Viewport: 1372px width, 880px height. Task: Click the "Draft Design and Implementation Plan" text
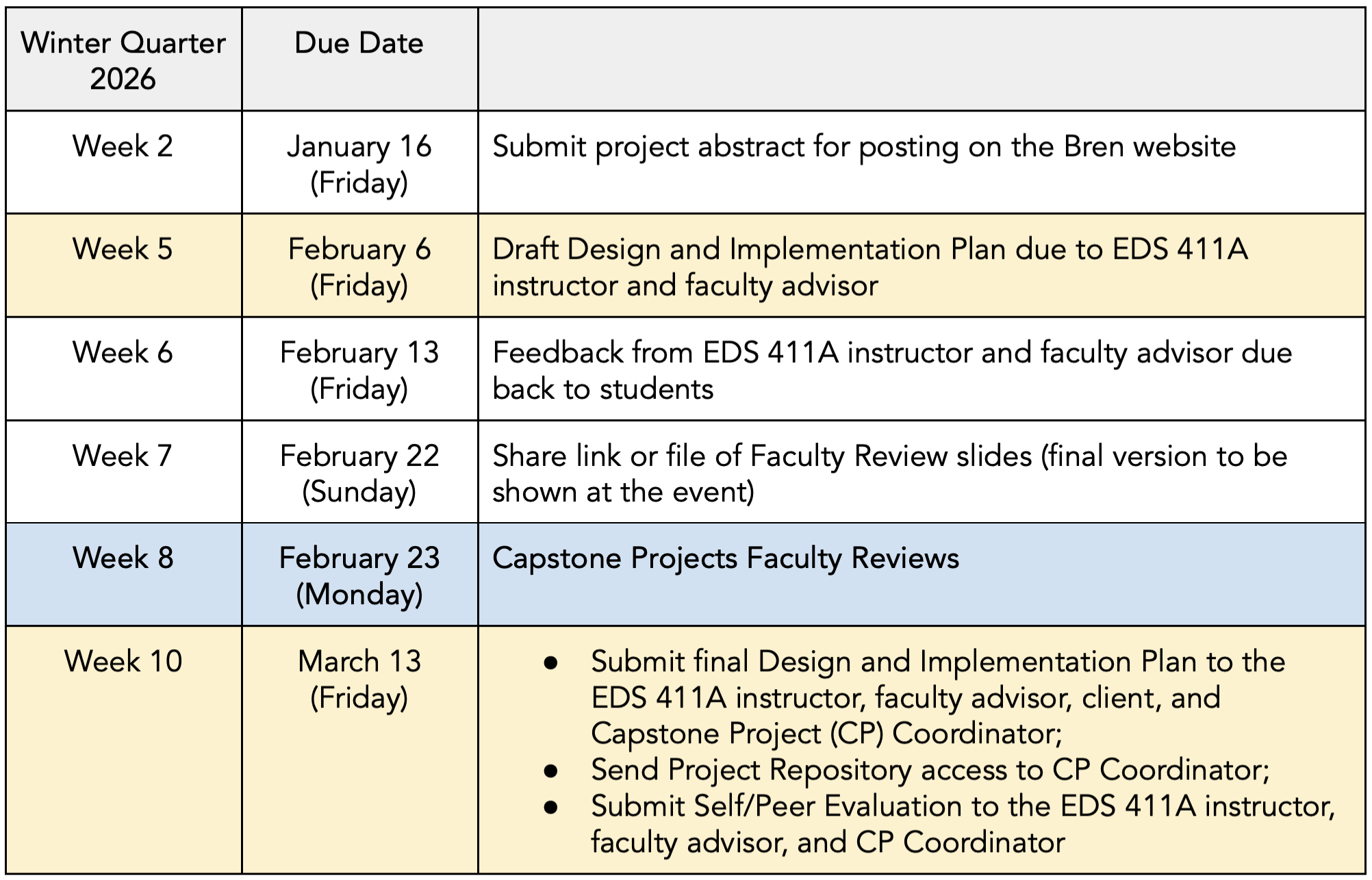(869, 267)
